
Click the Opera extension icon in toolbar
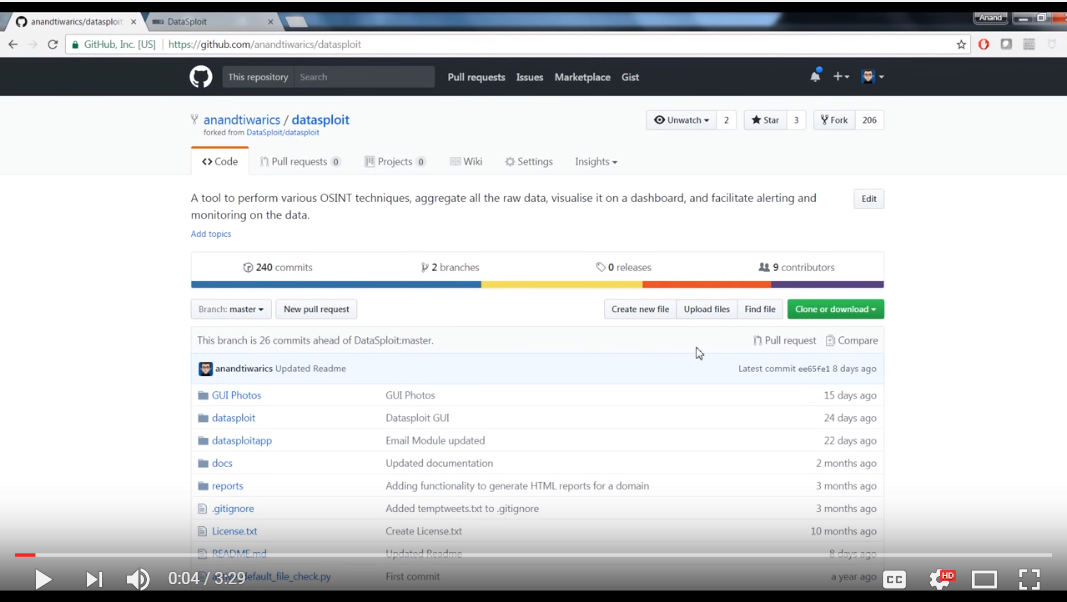[983, 44]
